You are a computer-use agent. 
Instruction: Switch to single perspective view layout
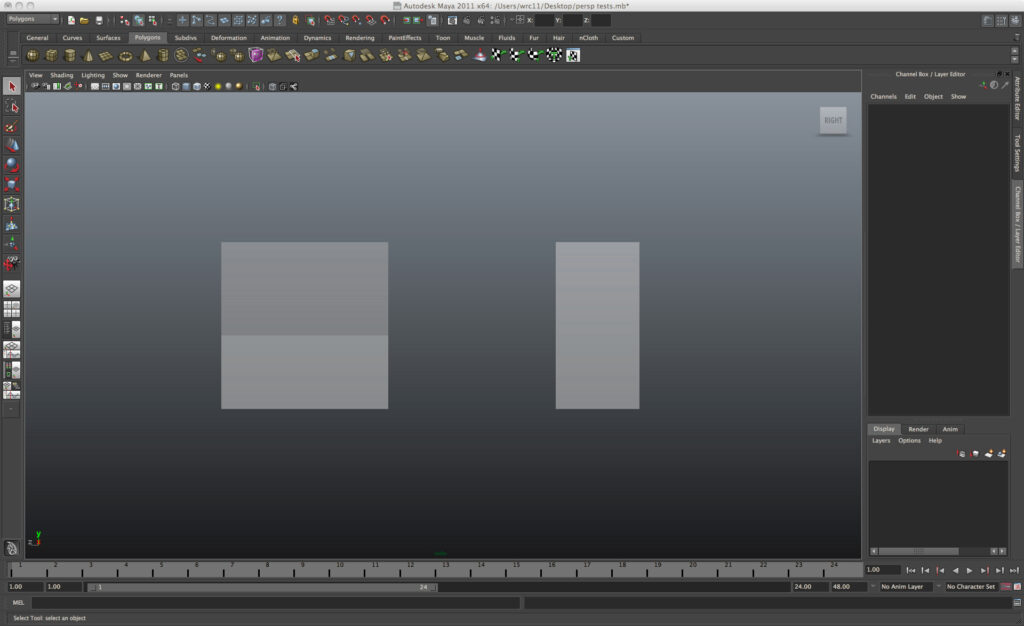coord(12,289)
